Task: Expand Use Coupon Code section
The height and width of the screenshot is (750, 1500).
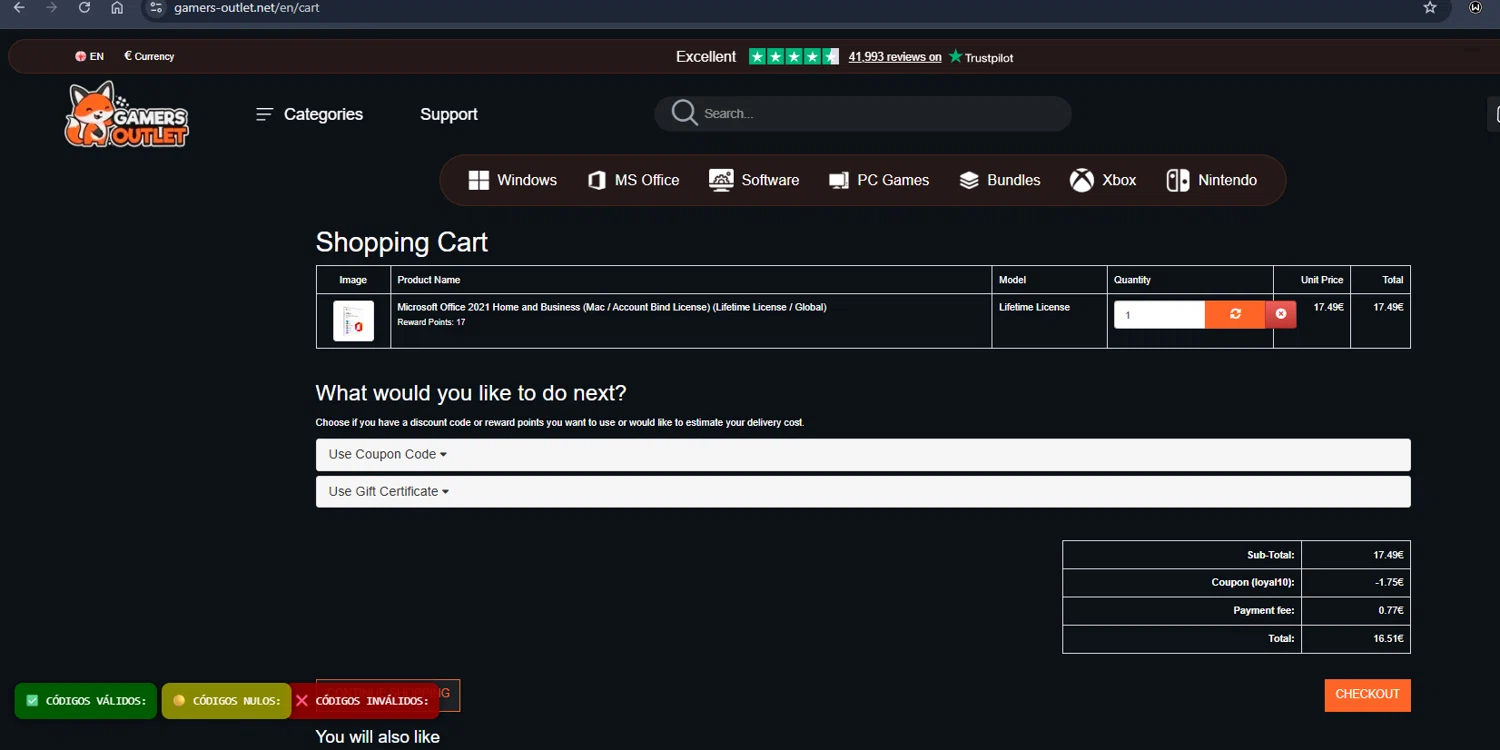Action: click(x=863, y=454)
